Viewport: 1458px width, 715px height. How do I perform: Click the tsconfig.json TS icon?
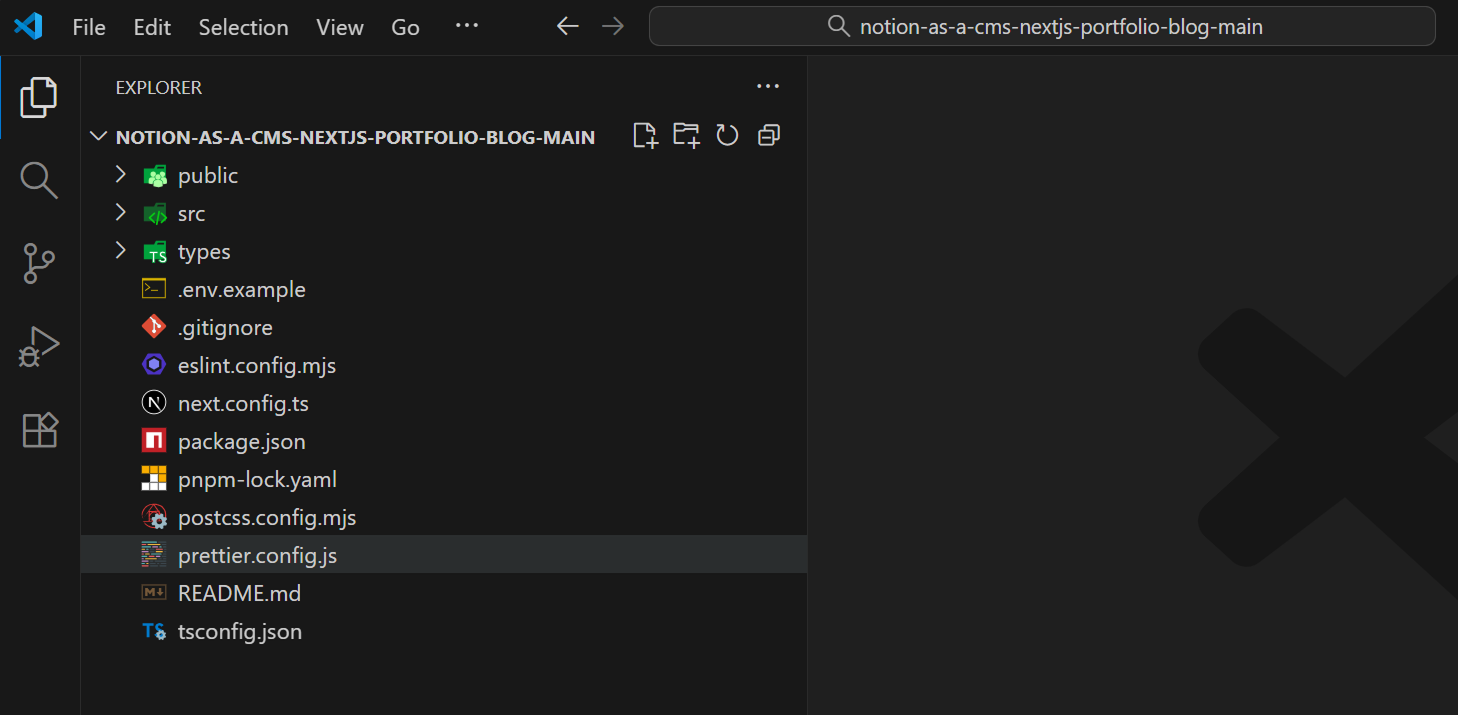click(x=154, y=632)
